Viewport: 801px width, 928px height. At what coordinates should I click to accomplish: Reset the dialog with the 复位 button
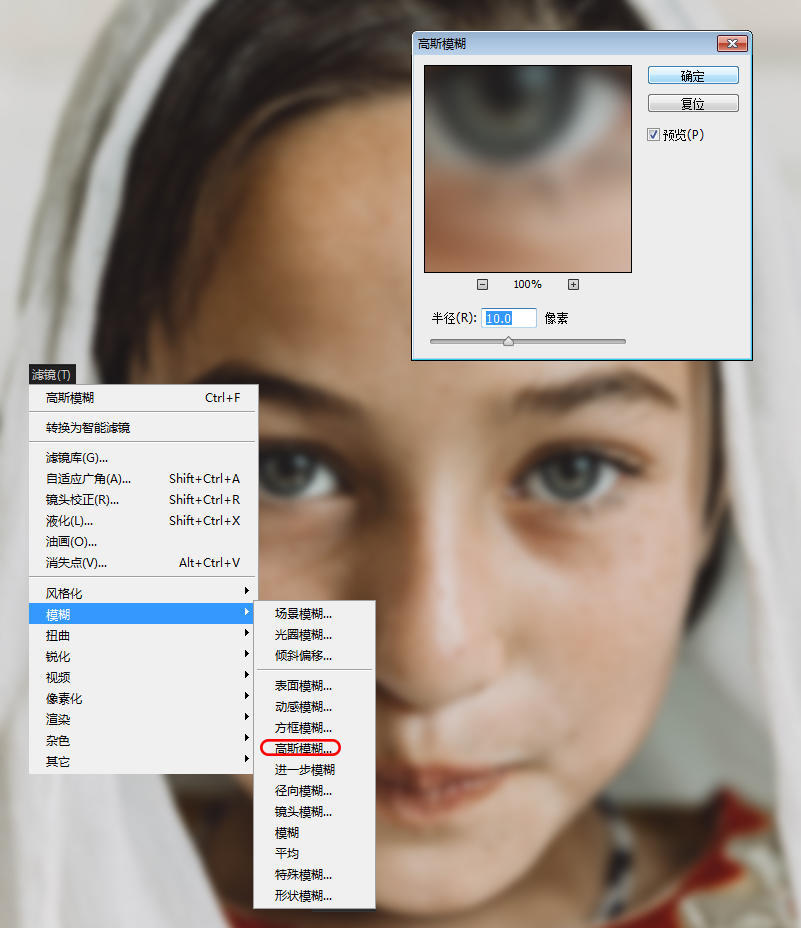692,102
